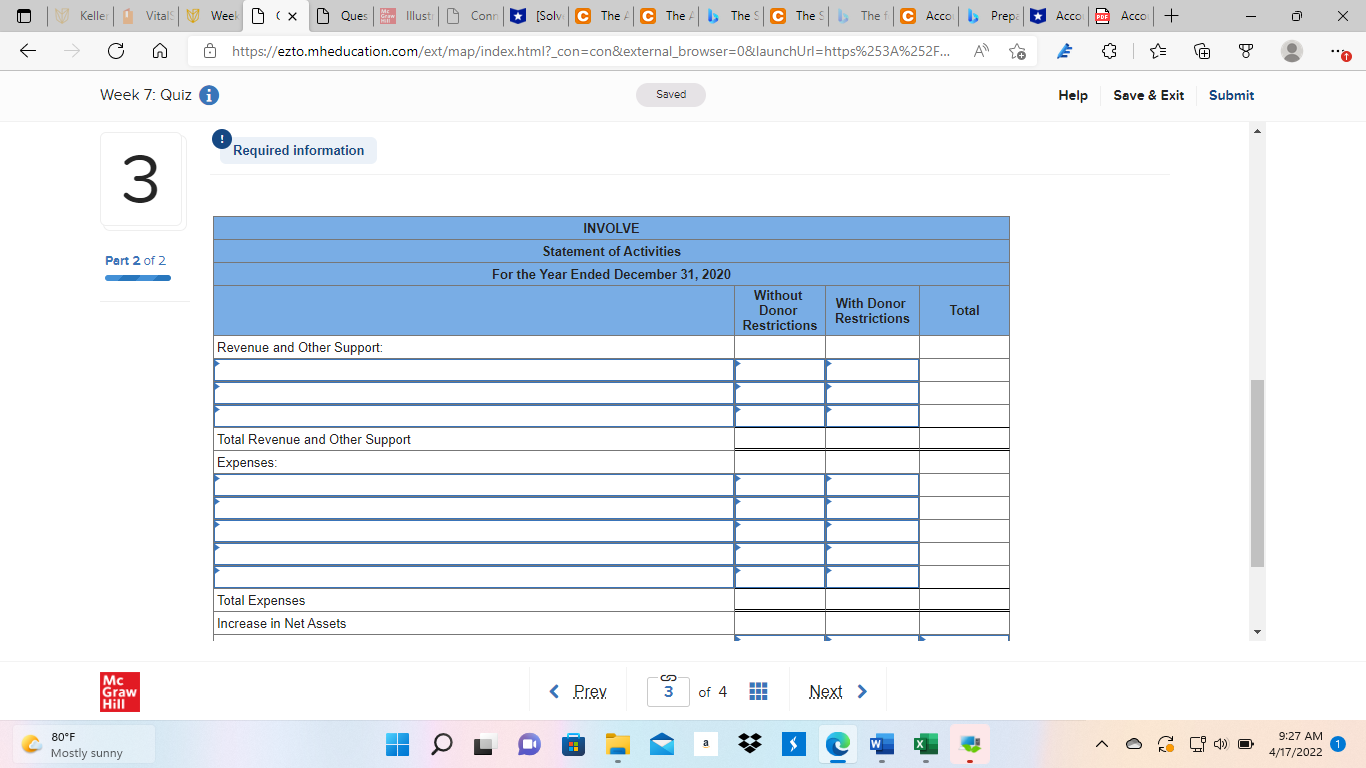Open the third account dropdown under Revenue and Other Support
The width and height of the screenshot is (1366, 768).
(x=474, y=416)
